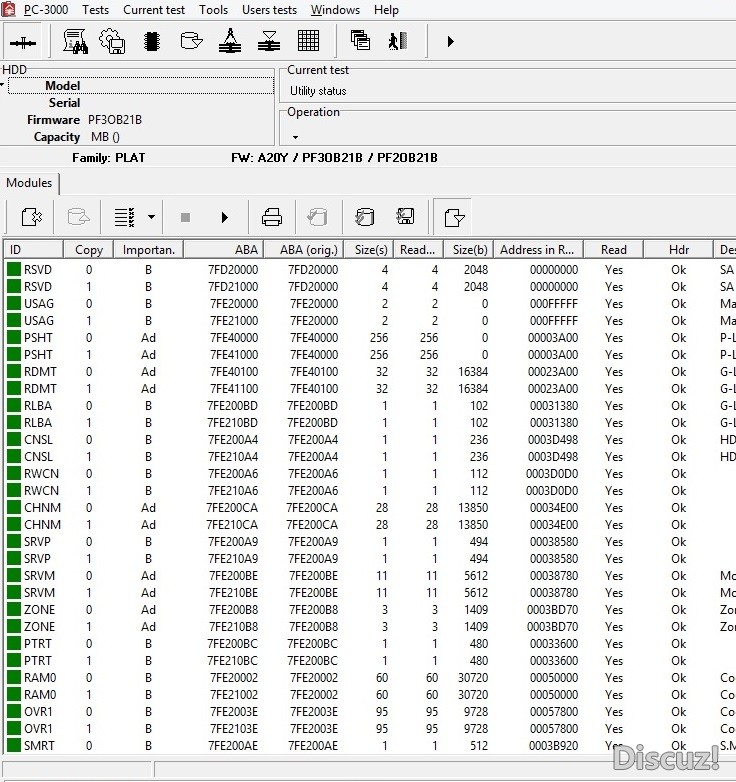Click the stop square in the Modules toolbar
Screen dimensions: 736x782
click(185, 217)
